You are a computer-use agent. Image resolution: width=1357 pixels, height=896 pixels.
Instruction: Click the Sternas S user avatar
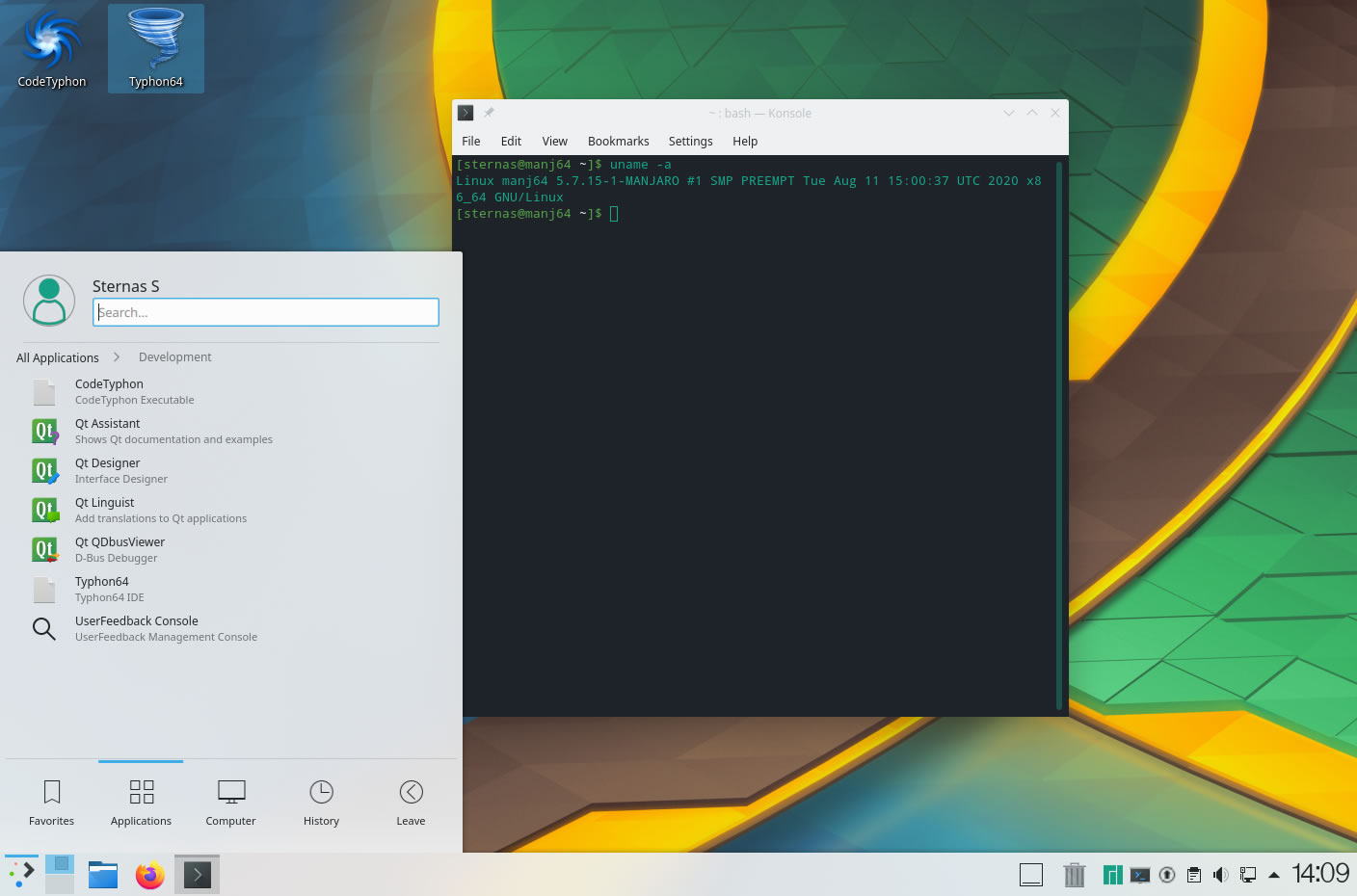49,301
